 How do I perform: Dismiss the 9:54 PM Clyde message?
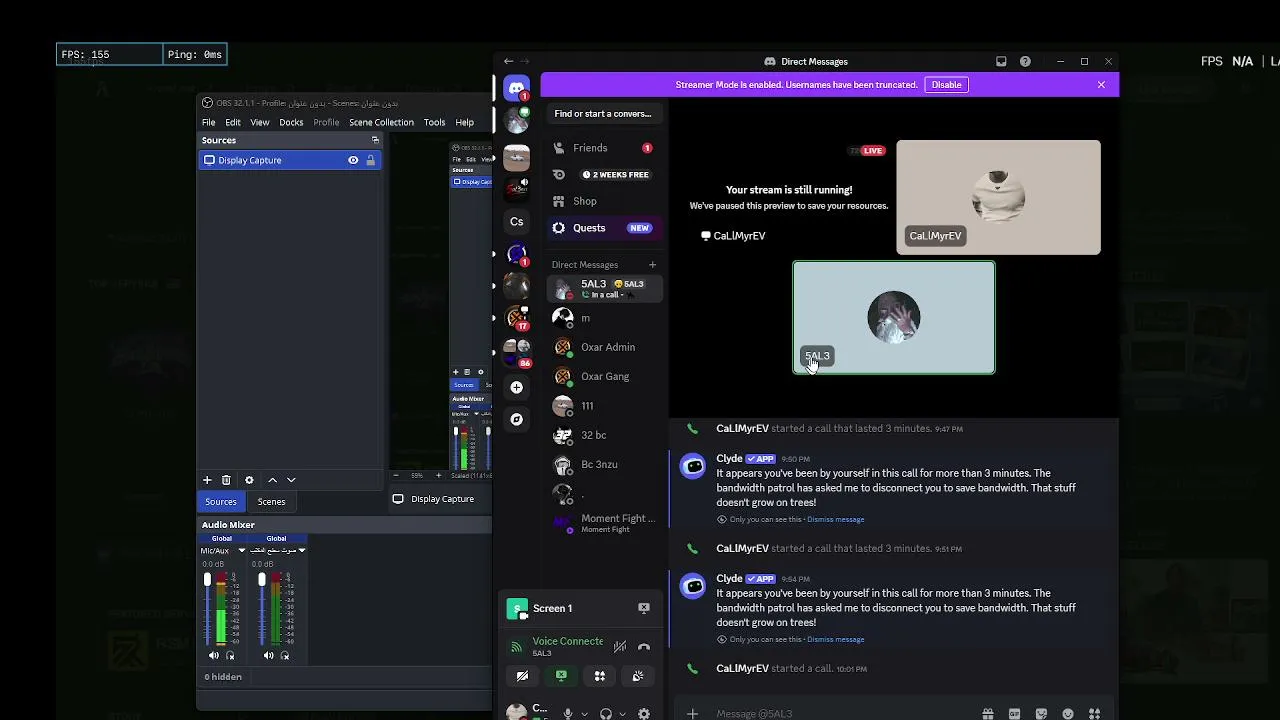click(835, 640)
